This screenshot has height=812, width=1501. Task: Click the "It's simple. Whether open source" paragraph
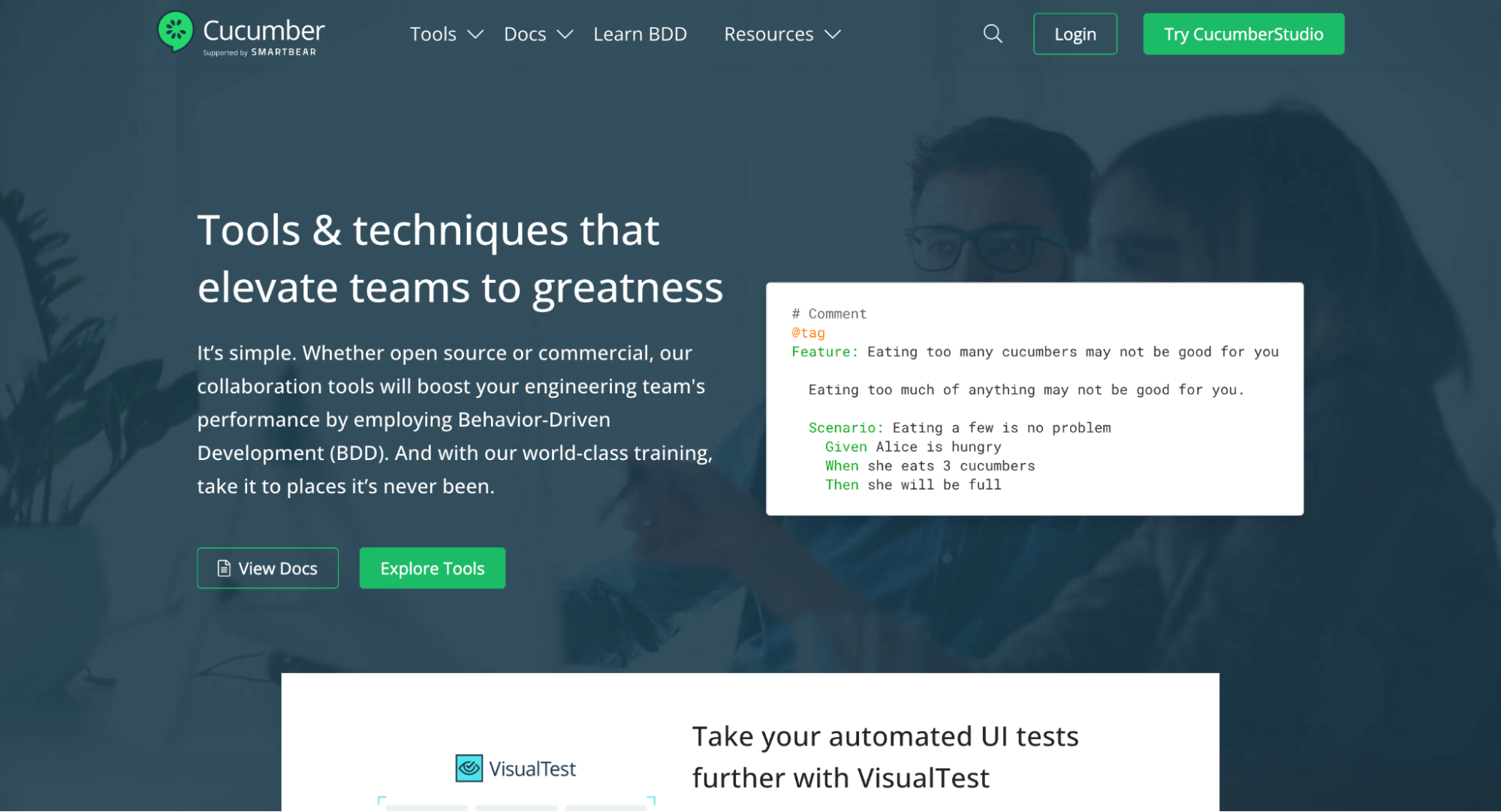click(x=455, y=420)
